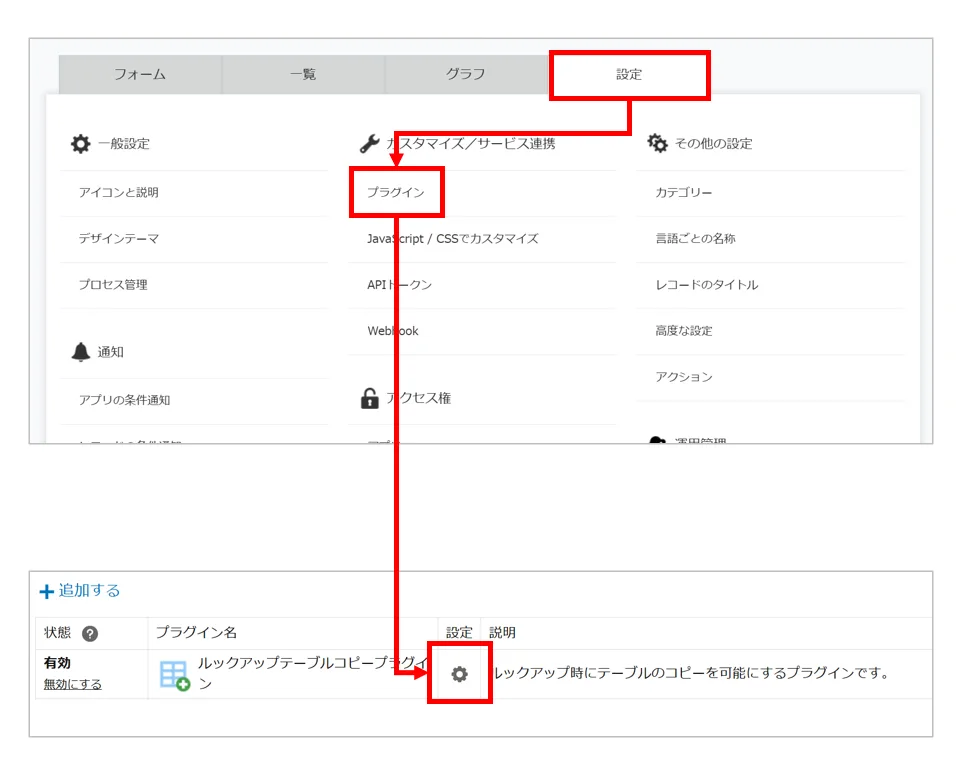Viewport: 979px width, 778px height.
Task: Click the 通知 bell icon
Action: coord(81,352)
